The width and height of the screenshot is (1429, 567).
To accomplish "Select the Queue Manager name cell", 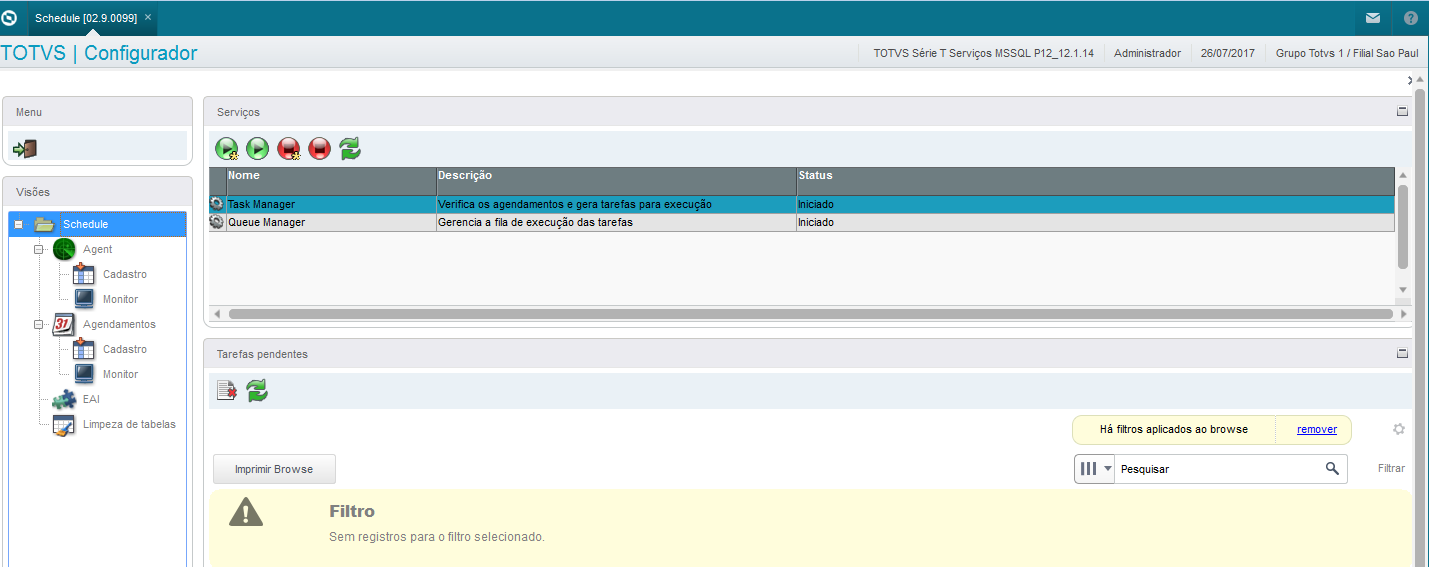I will pyautogui.click(x=331, y=222).
